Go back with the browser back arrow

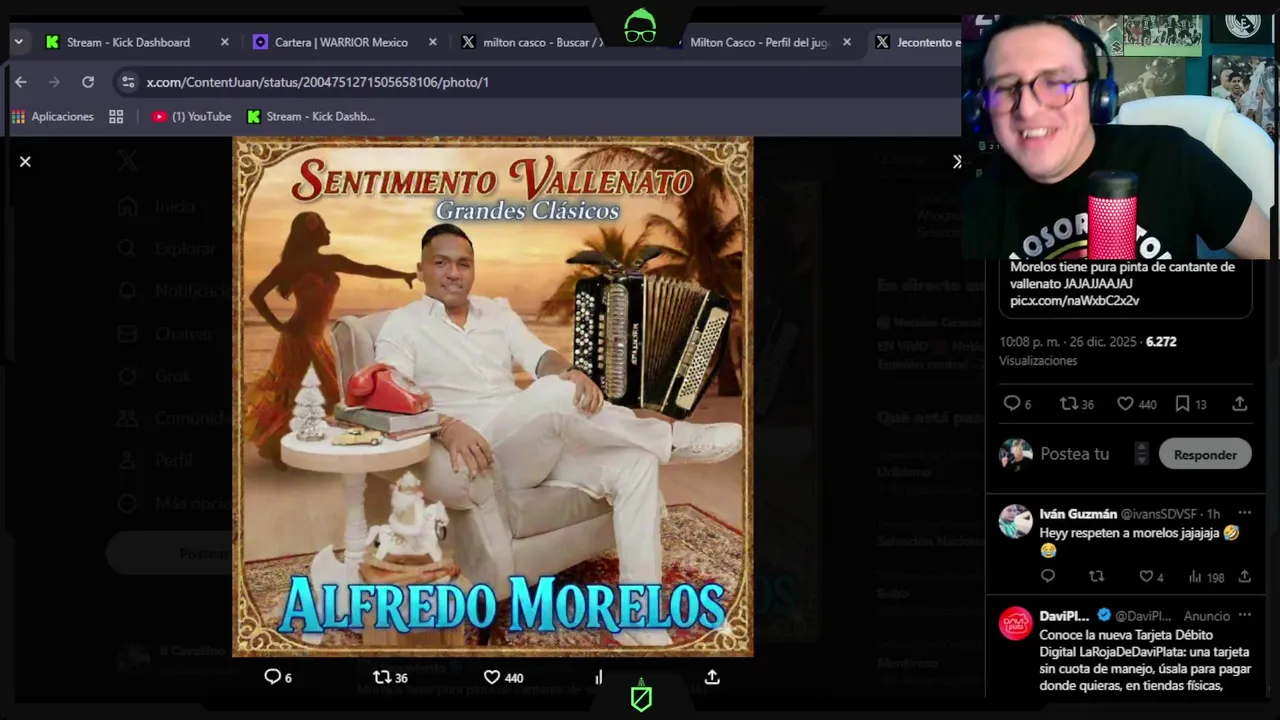(x=20, y=82)
